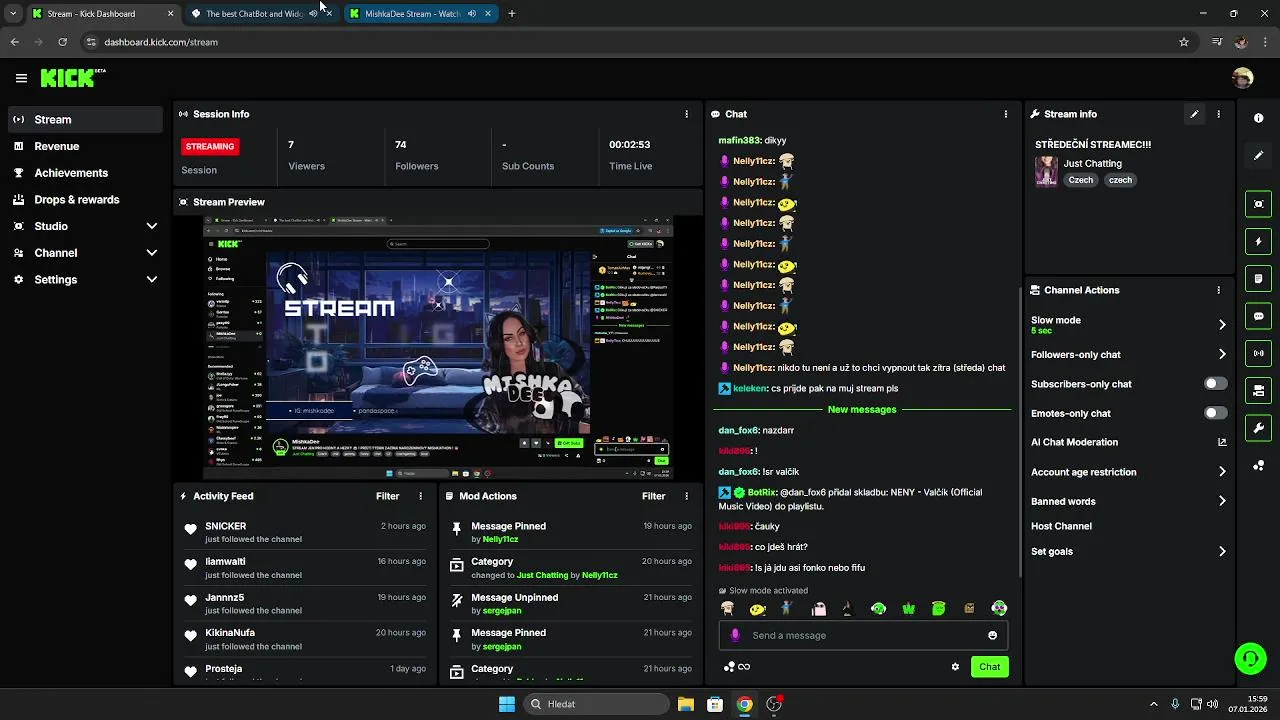Toggle Emotes-only chat switch
The height and width of the screenshot is (720, 1280).
(1215, 413)
